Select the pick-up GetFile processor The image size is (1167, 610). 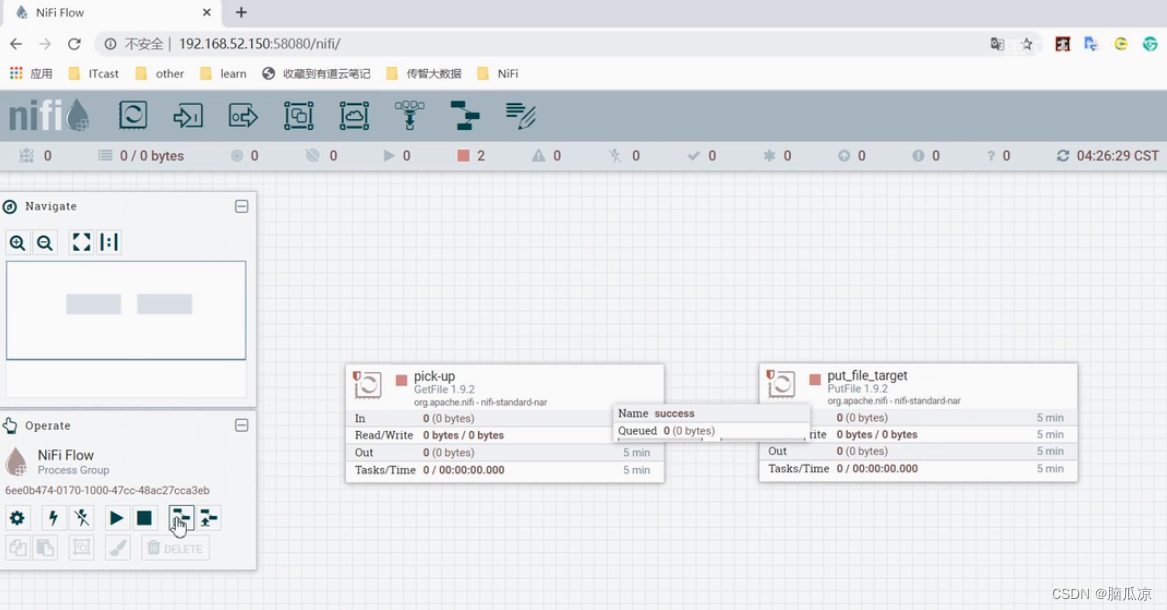(x=505, y=423)
